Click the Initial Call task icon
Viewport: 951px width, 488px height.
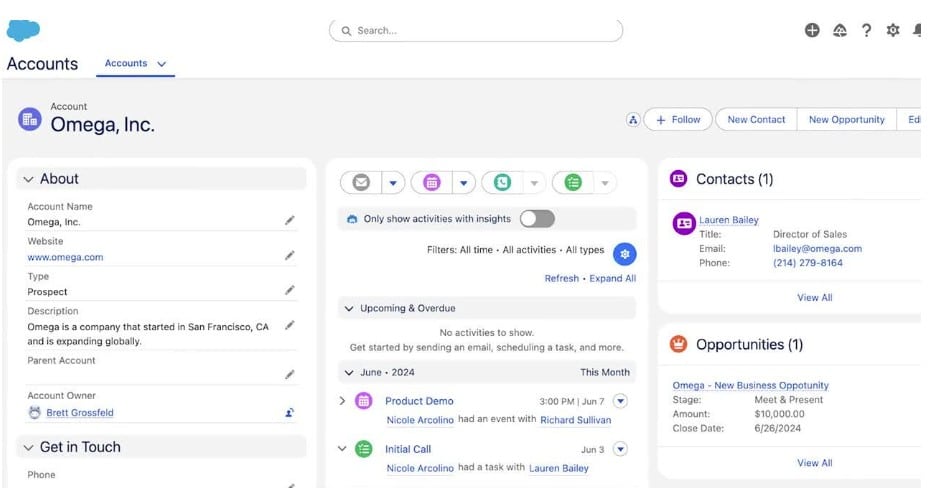point(363,449)
